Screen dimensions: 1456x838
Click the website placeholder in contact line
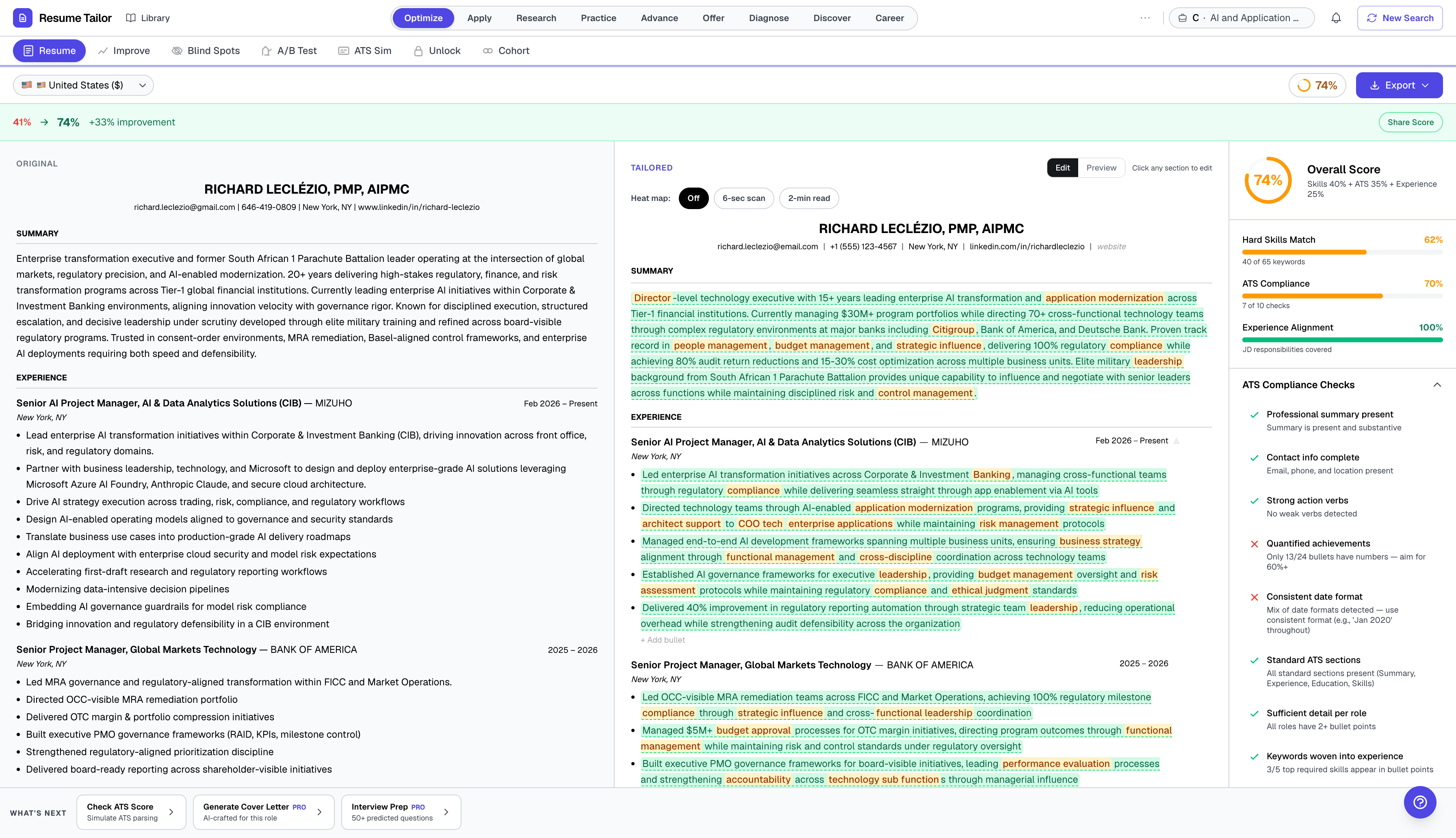pos(1111,246)
